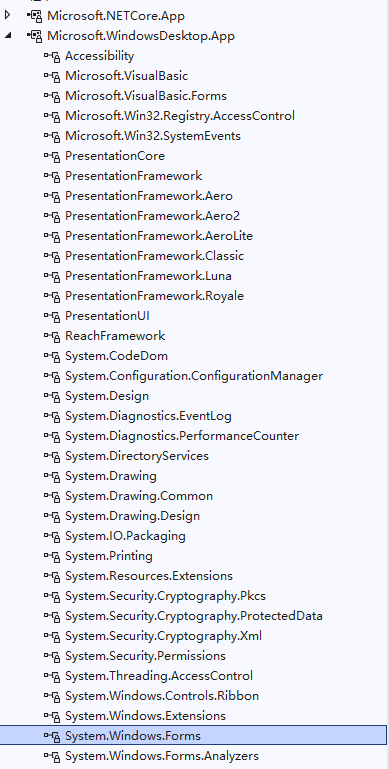Viewport: 389px width, 769px height.
Task: Click the ReachFramework assembly icon
Action: pyautogui.click(x=52, y=336)
